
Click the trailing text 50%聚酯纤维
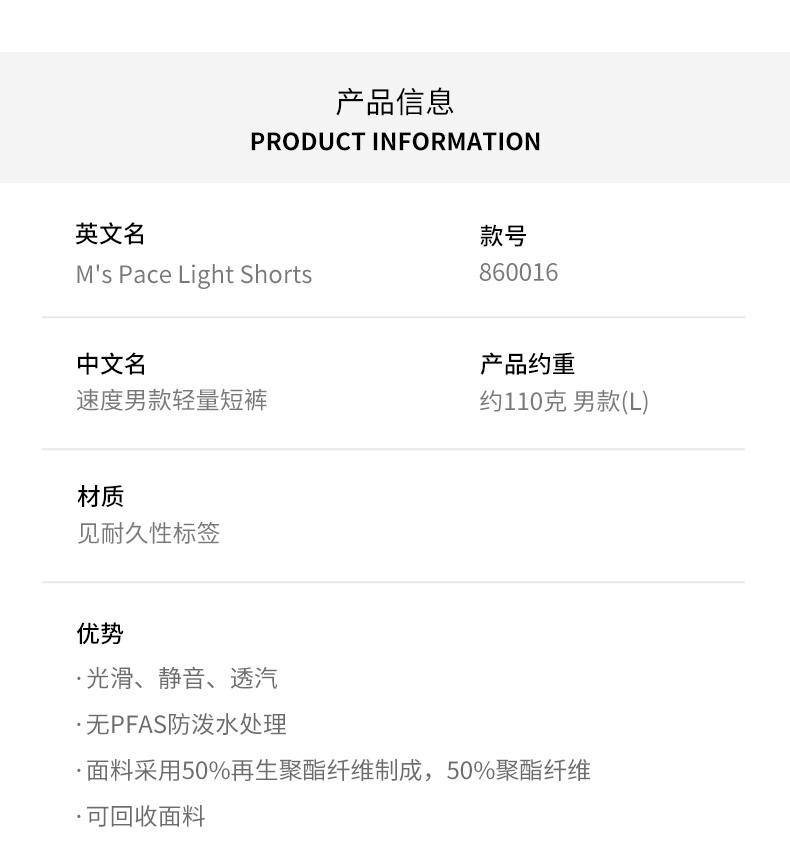[519, 770]
